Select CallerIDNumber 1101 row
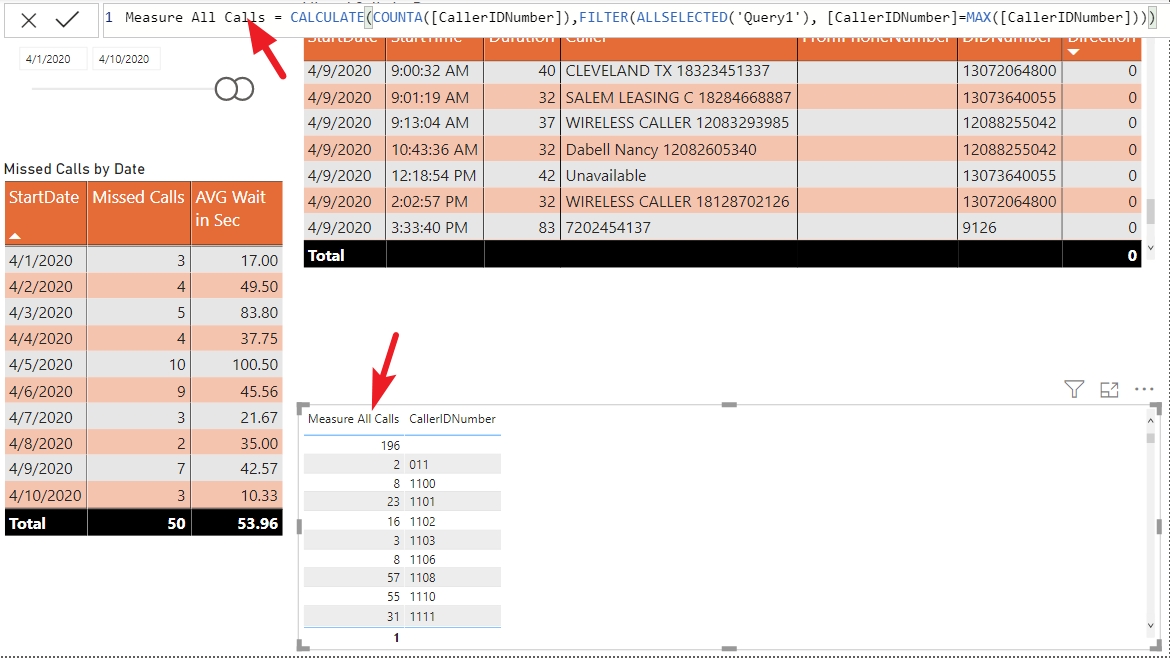This screenshot has width=1170, height=661. tap(402, 501)
